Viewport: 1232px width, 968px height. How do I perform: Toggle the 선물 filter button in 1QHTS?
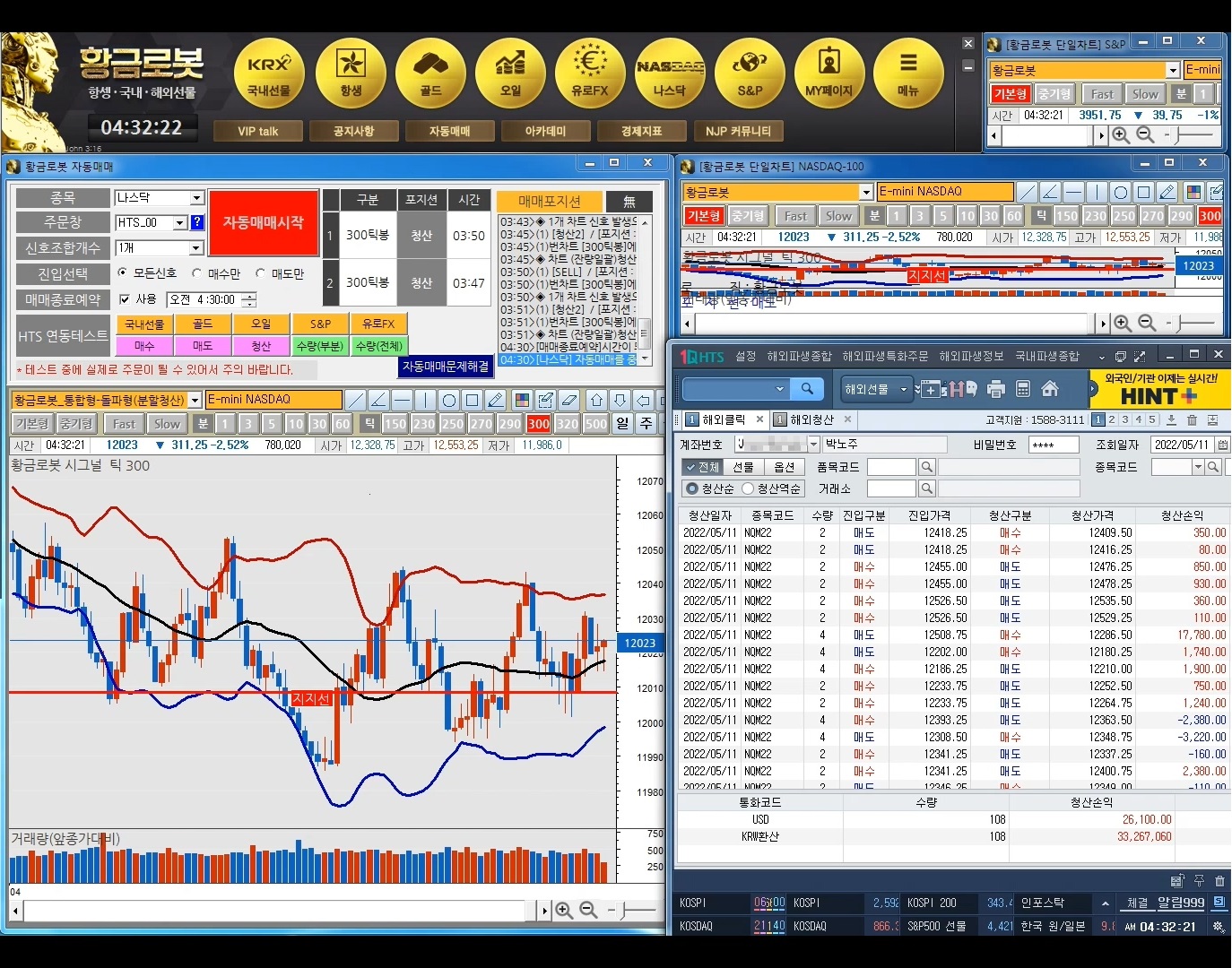pos(743,467)
